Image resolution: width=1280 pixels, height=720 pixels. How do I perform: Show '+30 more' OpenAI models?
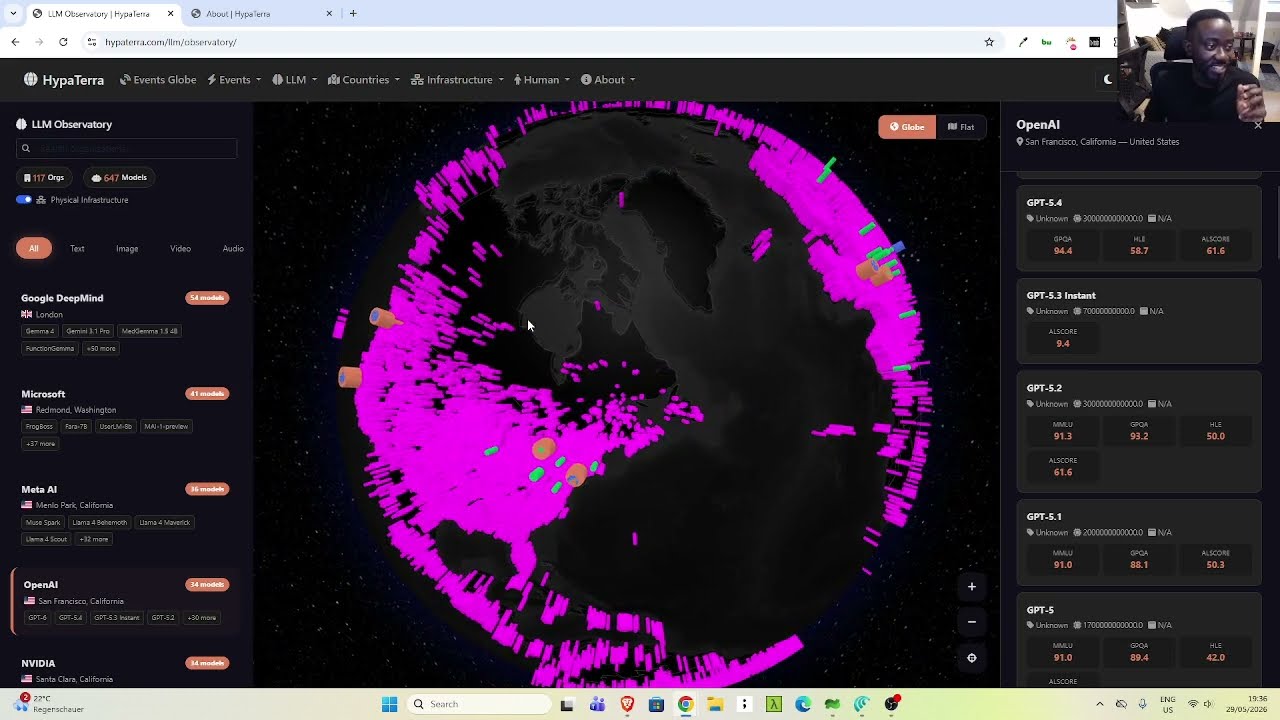click(x=202, y=618)
